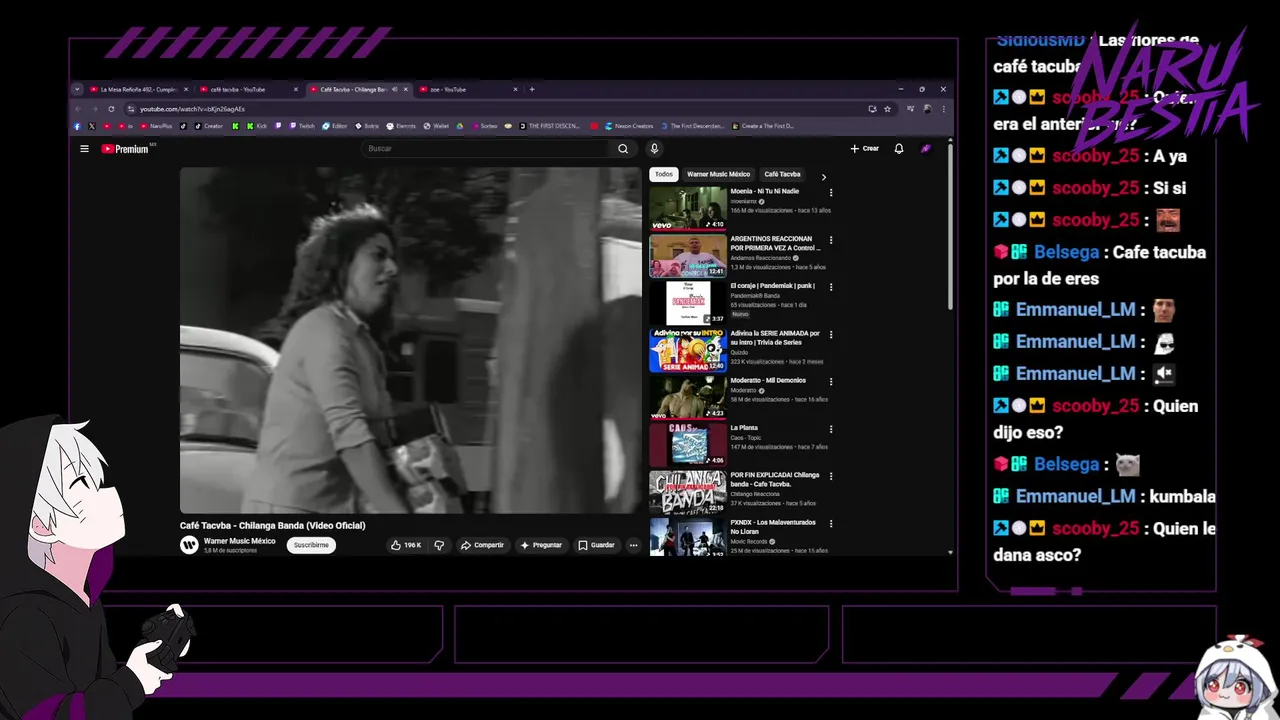Image resolution: width=1280 pixels, height=720 pixels.
Task: Focus the Buscar search field
Action: pos(486,149)
